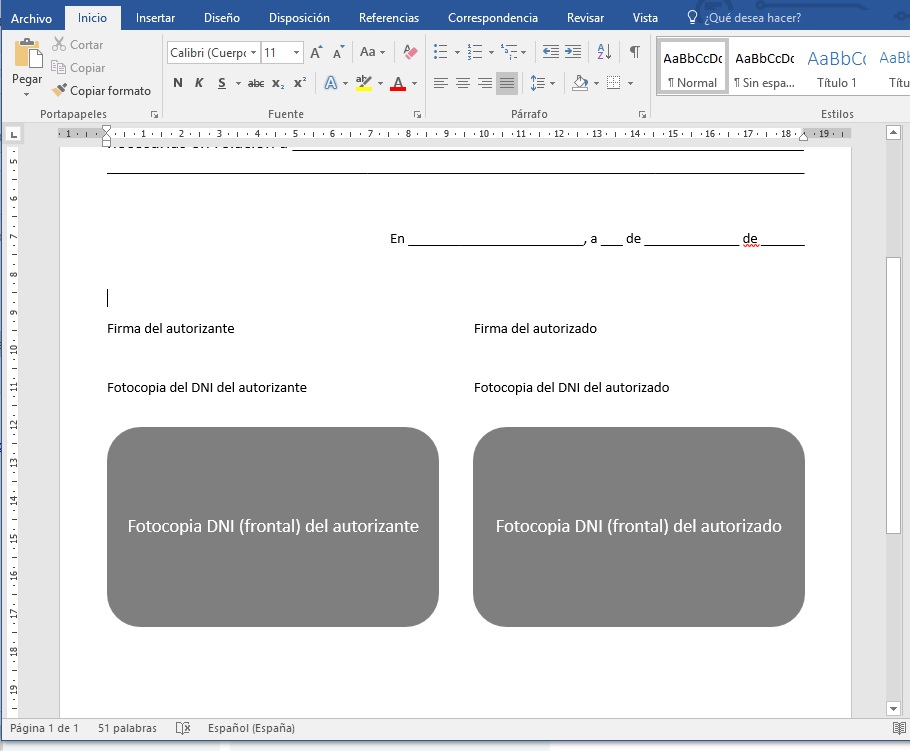910x751 pixels.
Task: Select the DNI autorizado gray placeholder box
Action: point(638,526)
